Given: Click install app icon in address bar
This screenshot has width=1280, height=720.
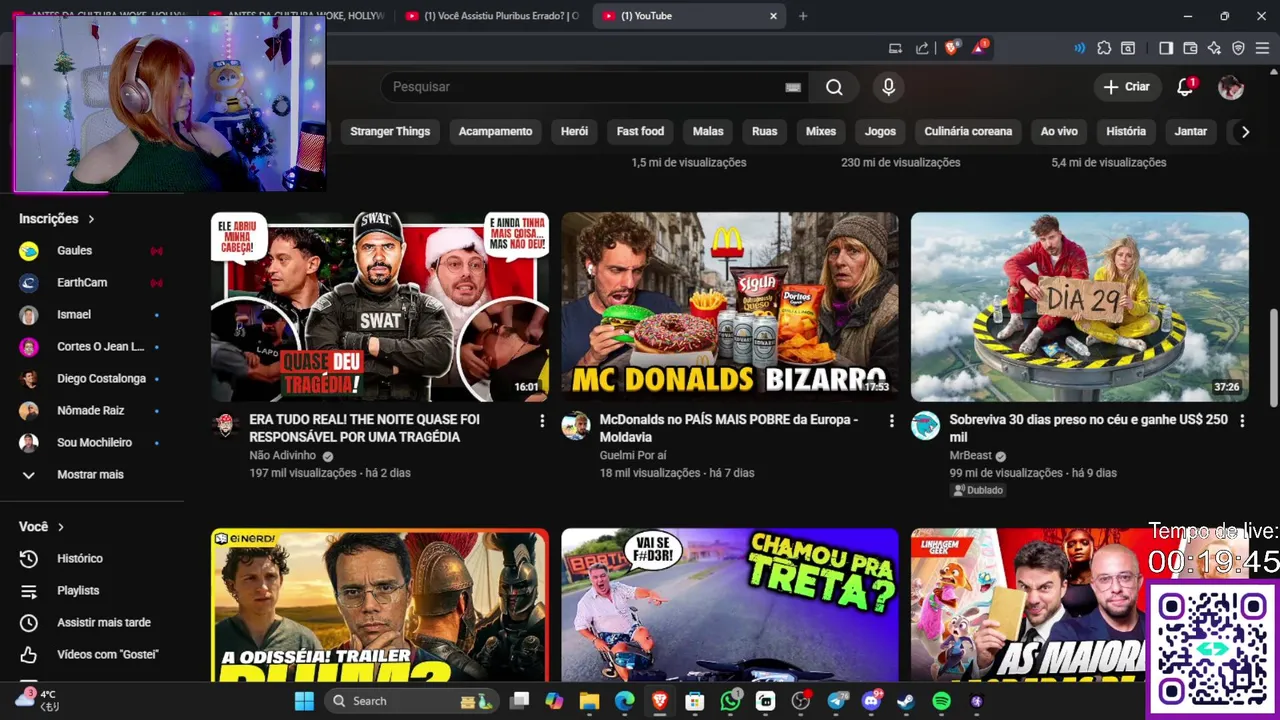Looking at the screenshot, I should (895, 48).
